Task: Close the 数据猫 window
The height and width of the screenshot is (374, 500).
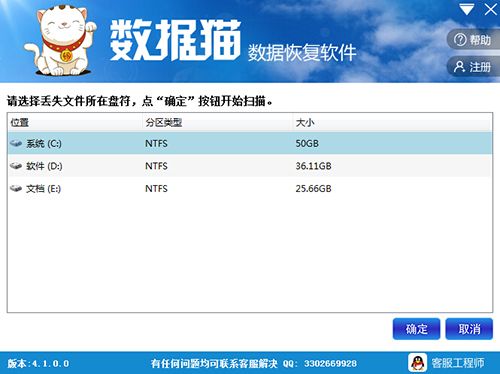Action: (x=490, y=9)
